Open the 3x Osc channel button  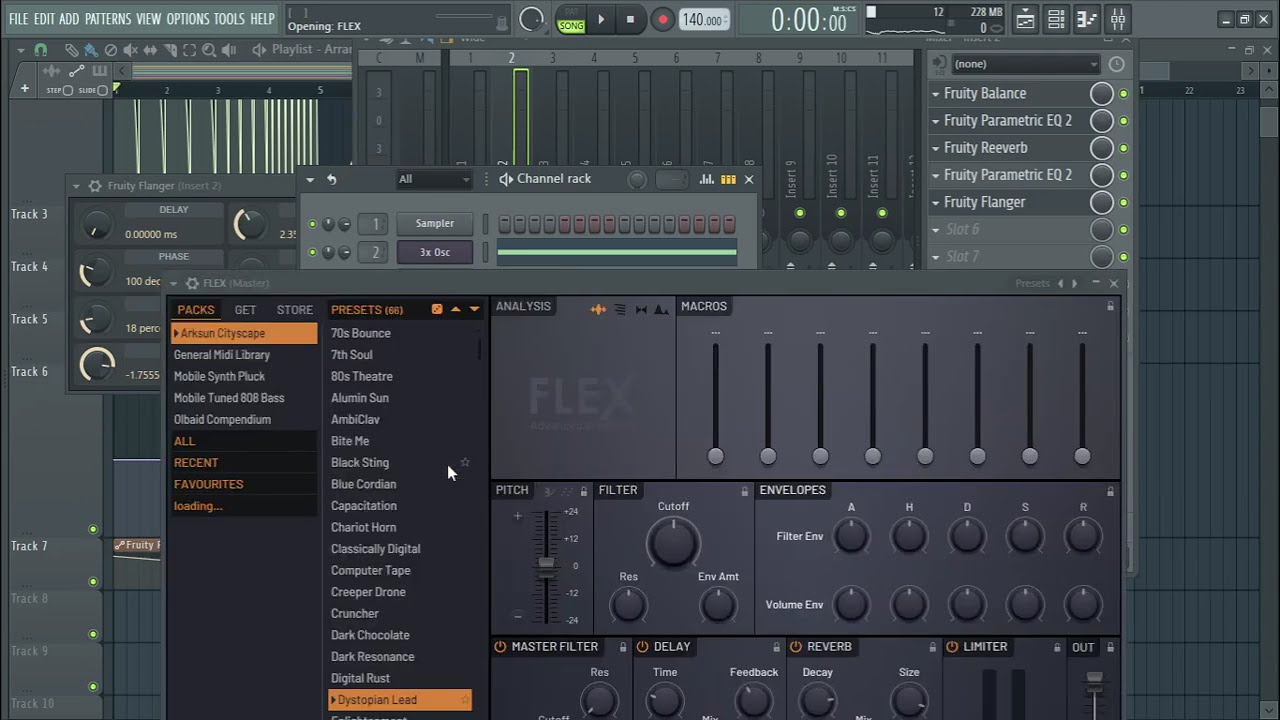click(435, 253)
